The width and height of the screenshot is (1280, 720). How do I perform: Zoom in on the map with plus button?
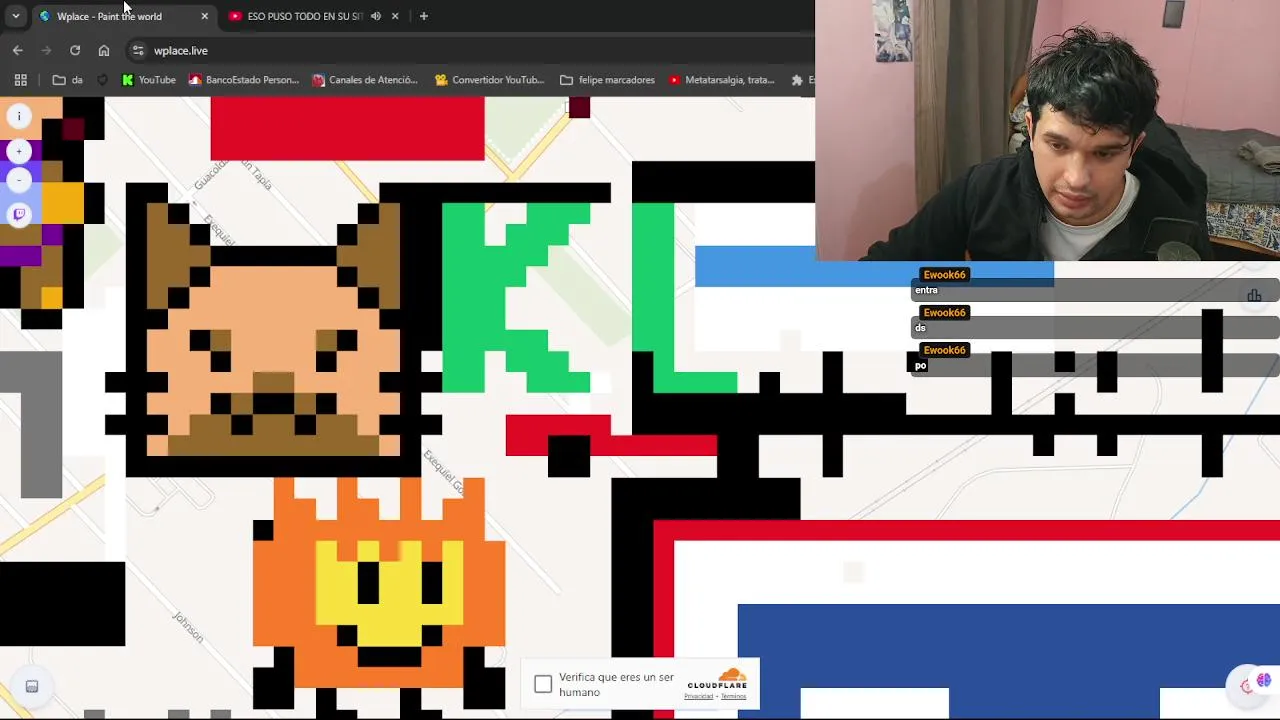pos(18,151)
